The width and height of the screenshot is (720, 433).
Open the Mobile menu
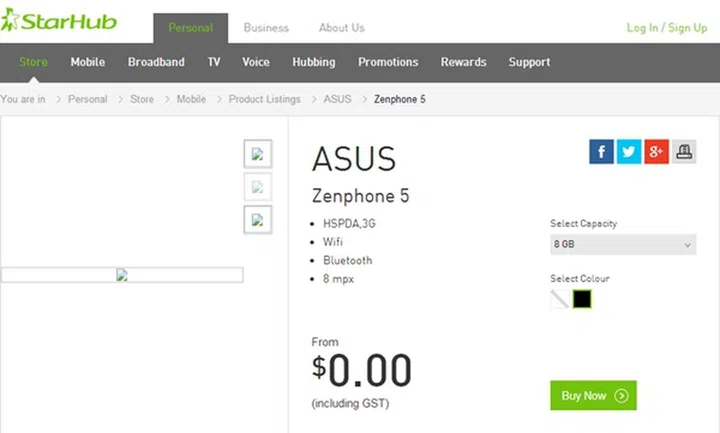[x=88, y=62]
